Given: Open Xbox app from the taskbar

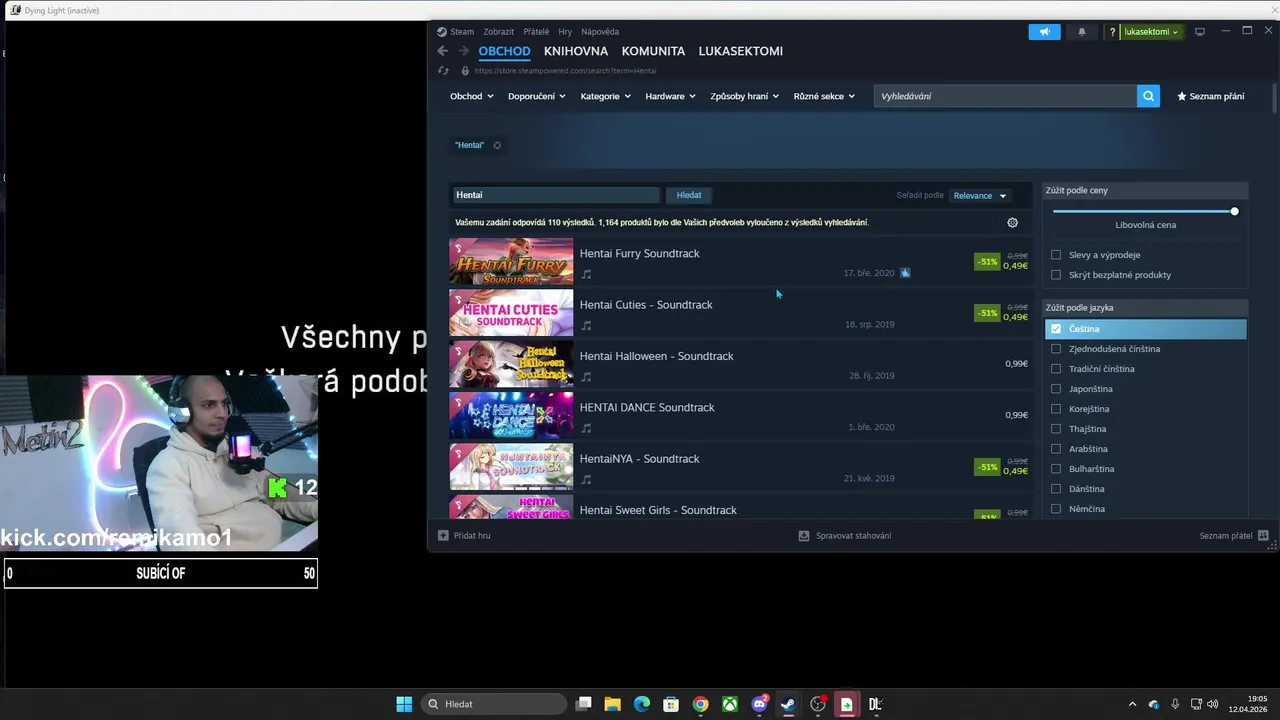Looking at the screenshot, I should [x=730, y=704].
